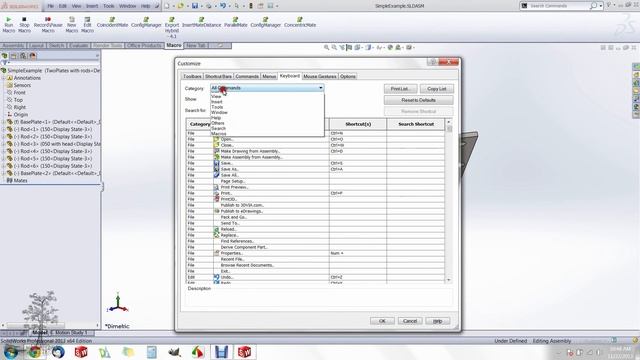Open the Commands tab
The image size is (640, 360).
click(x=247, y=76)
